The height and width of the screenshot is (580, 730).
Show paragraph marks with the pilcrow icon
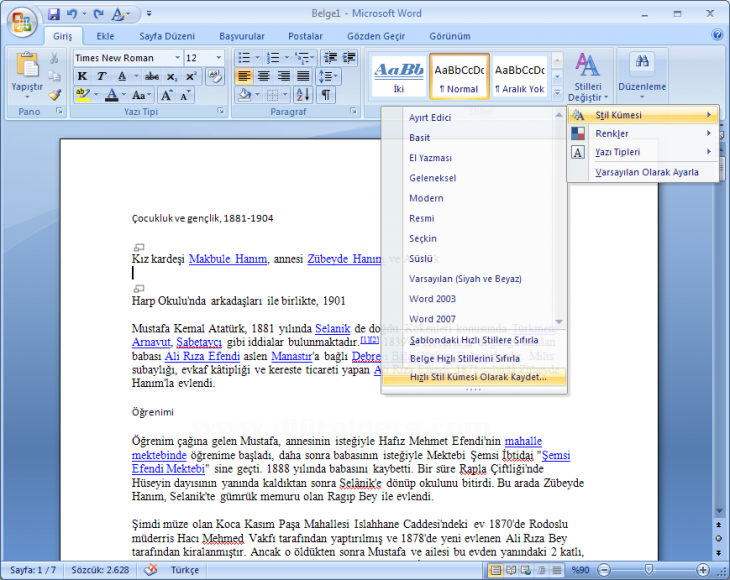(x=326, y=95)
